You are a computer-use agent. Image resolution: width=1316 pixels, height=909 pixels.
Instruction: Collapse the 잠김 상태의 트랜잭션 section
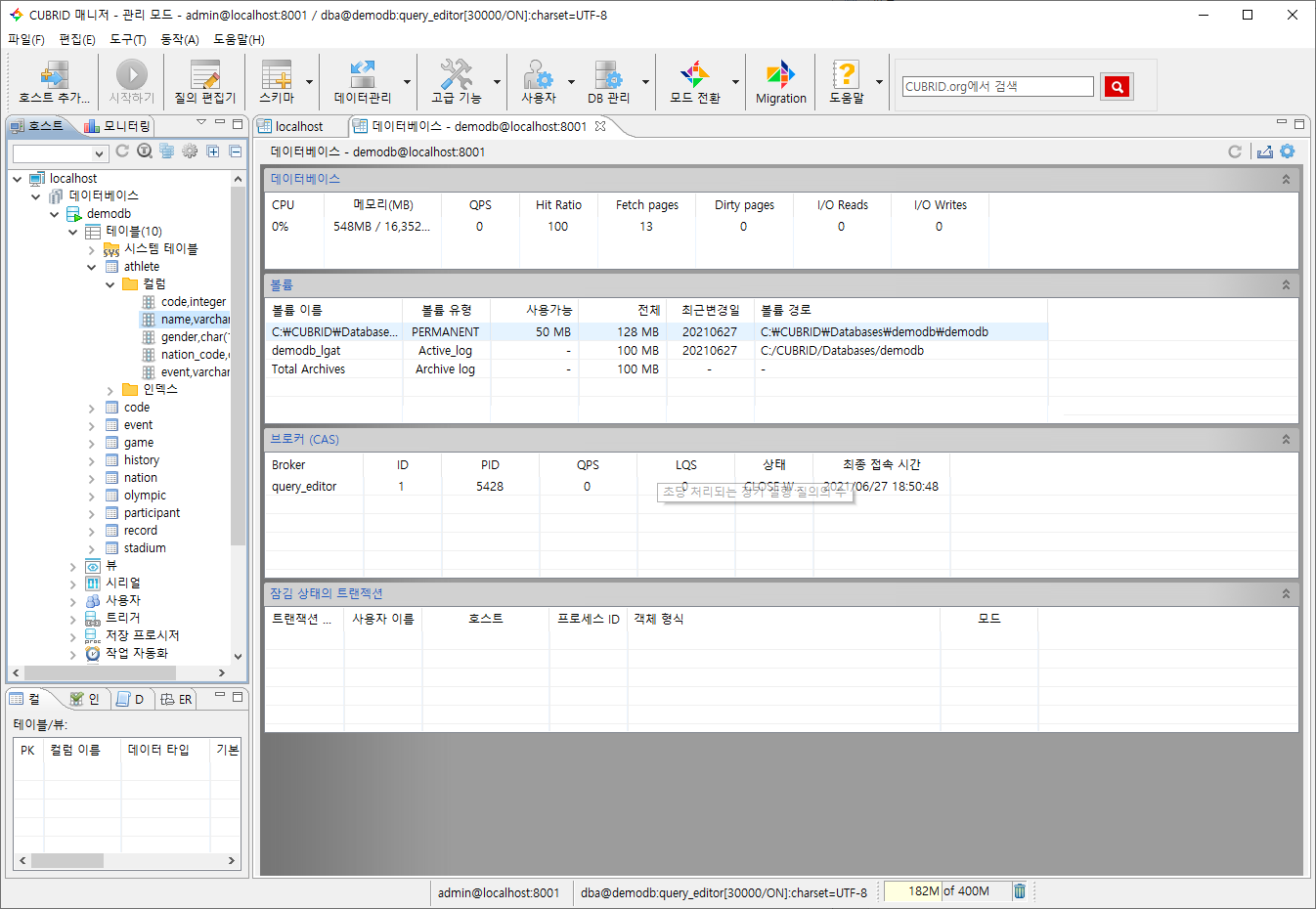coord(1286,594)
